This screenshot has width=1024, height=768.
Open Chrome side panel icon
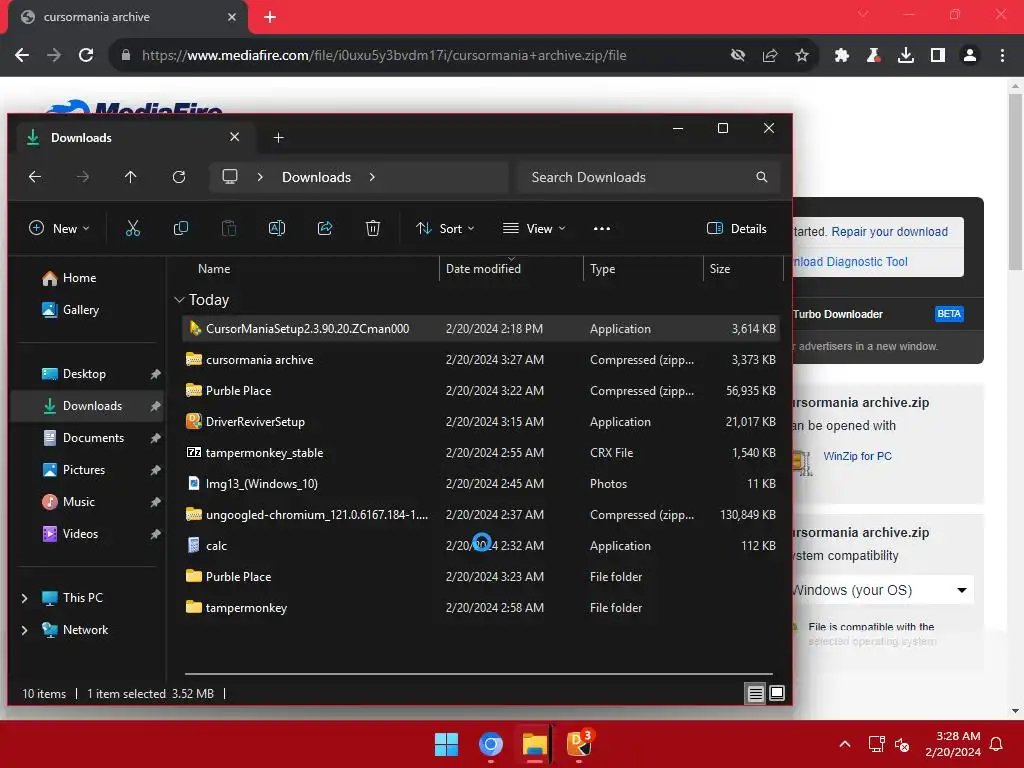[938, 56]
